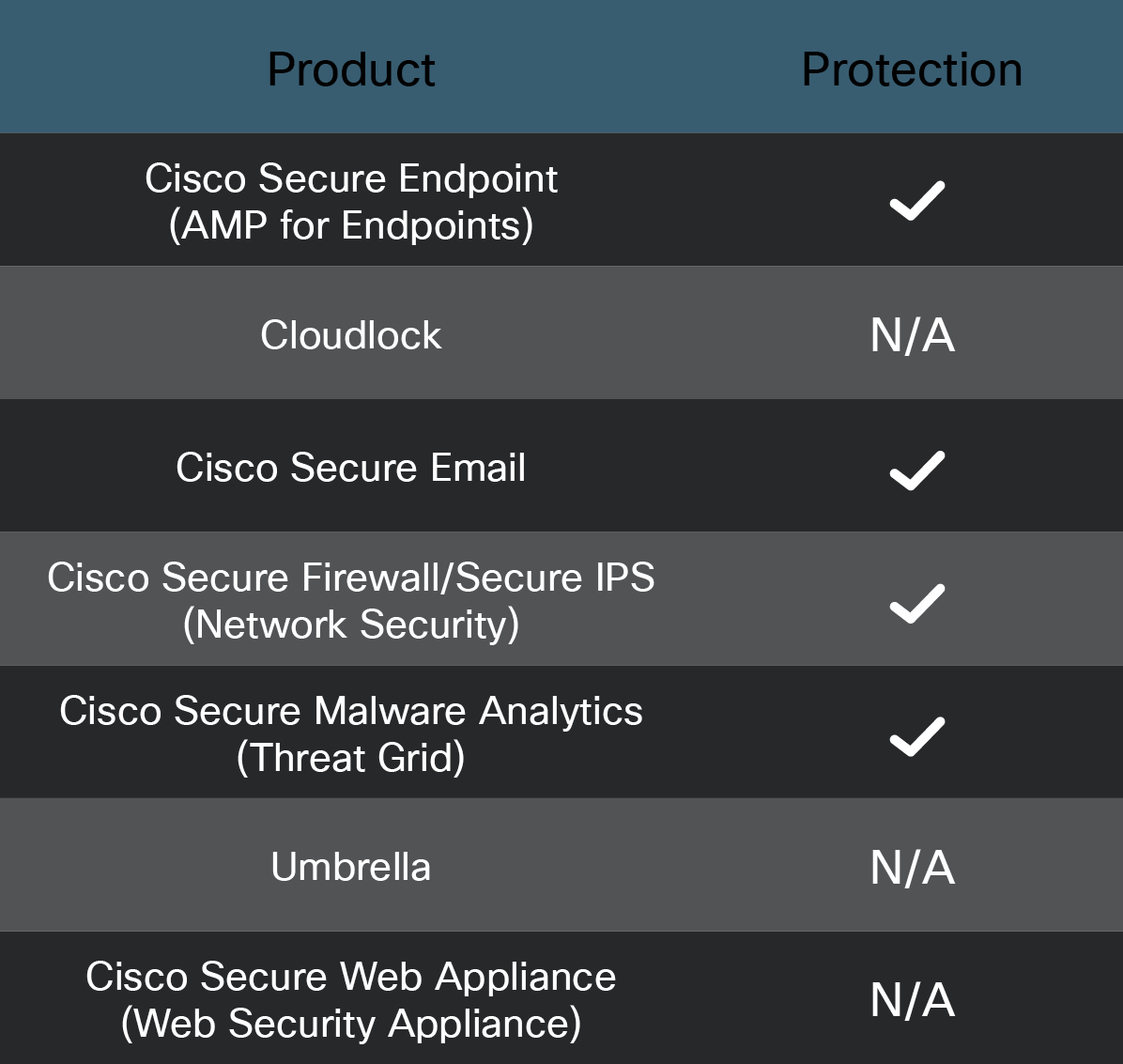Click the checkmark for Cisco Secure Endpoint

tap(916, 201)
